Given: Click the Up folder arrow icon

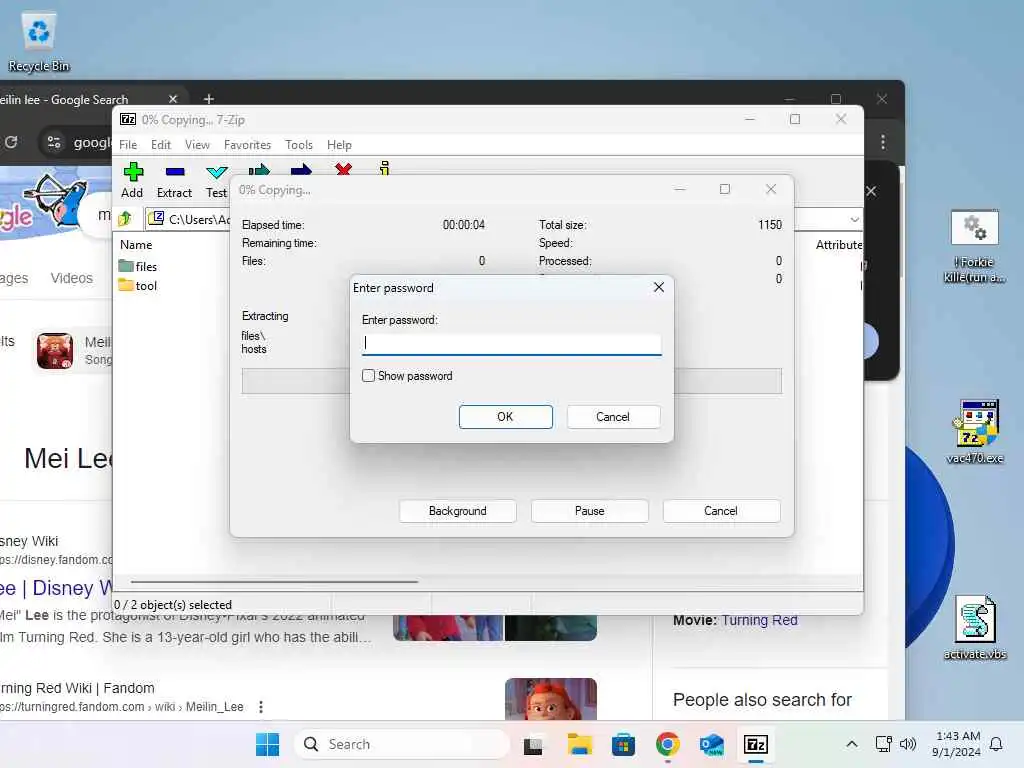Looking at the screenshot, I should (125, 218).
